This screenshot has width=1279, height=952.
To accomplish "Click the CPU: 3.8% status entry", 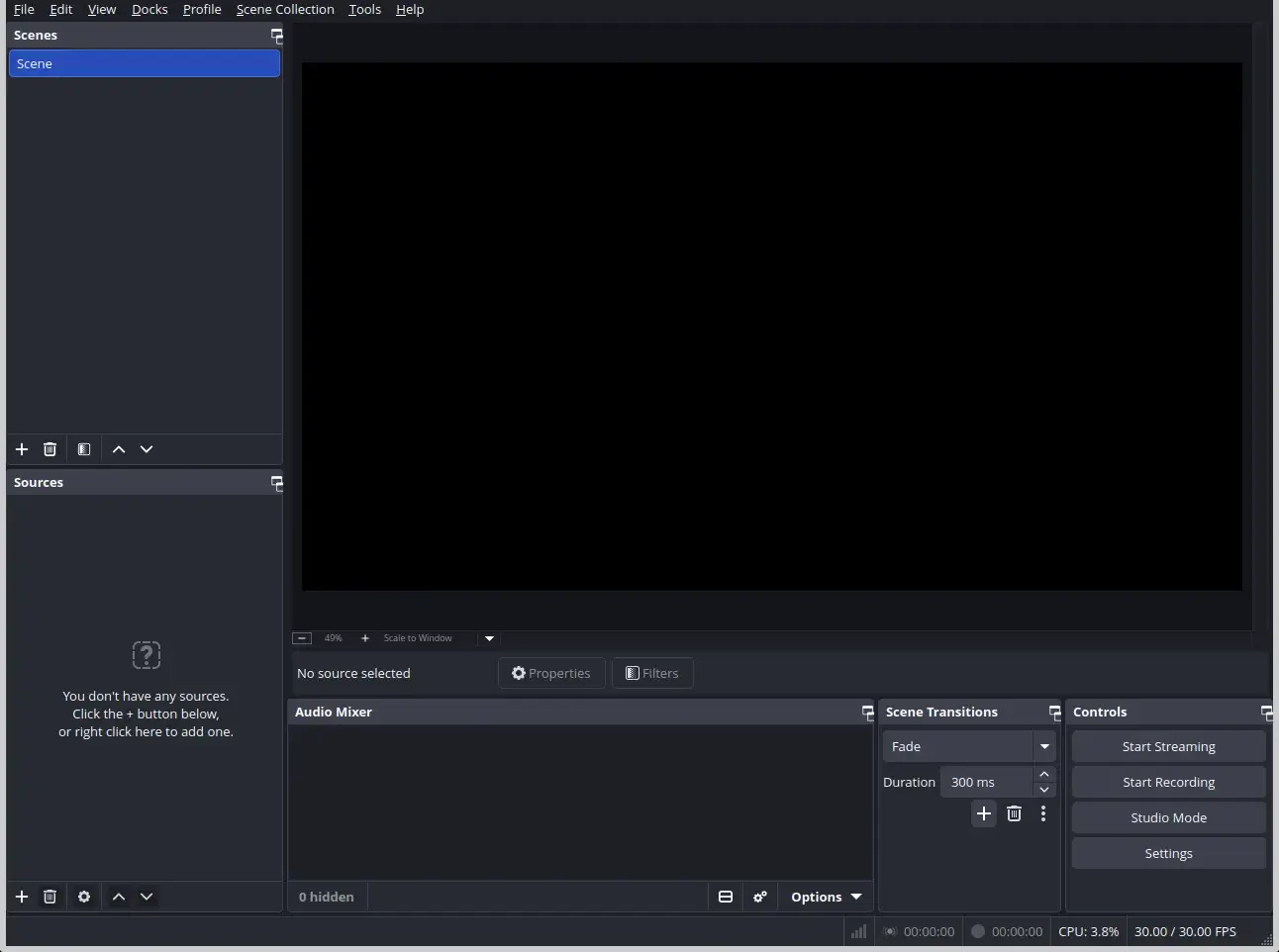I will click(1089, 931).
